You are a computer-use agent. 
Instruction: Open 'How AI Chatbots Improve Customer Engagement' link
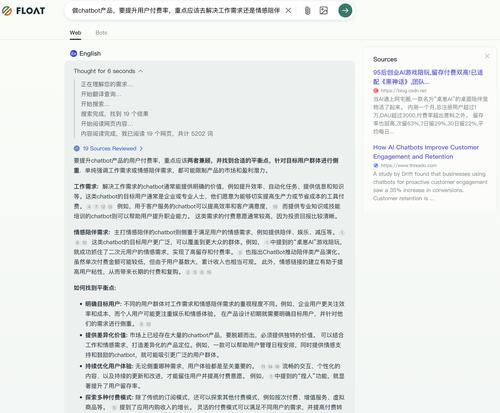point(426,152)
